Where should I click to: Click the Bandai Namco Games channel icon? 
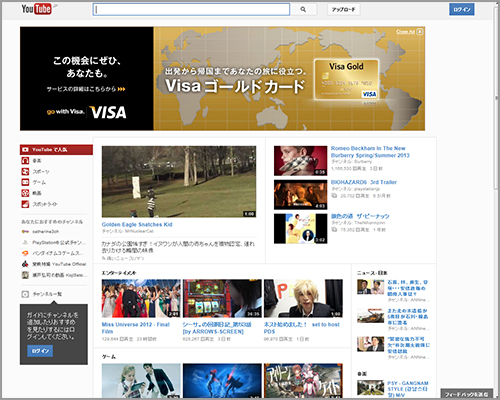click(x=25, y=253)
